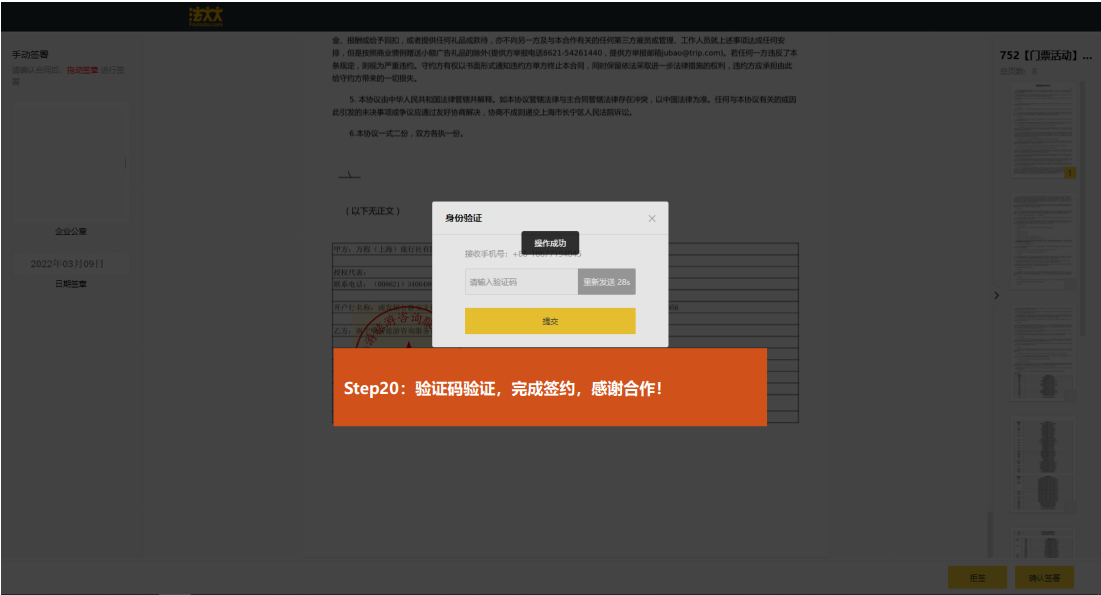1101x595 pixels.
Task: Close the 身份验证 dialog with X
Action: click(652, 218)
